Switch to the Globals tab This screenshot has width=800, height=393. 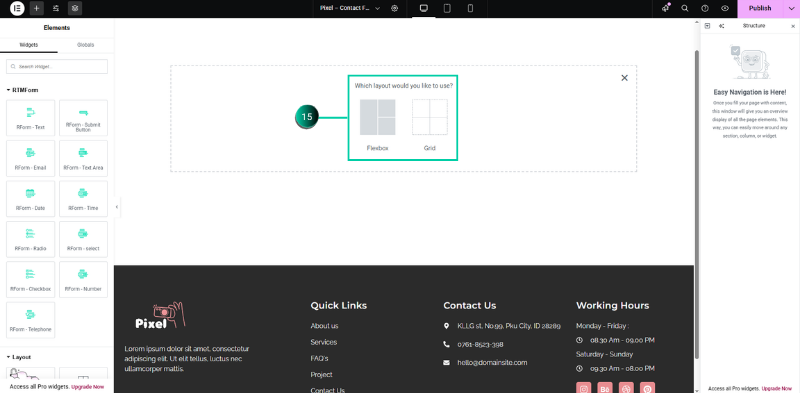[x=86, y=45]
